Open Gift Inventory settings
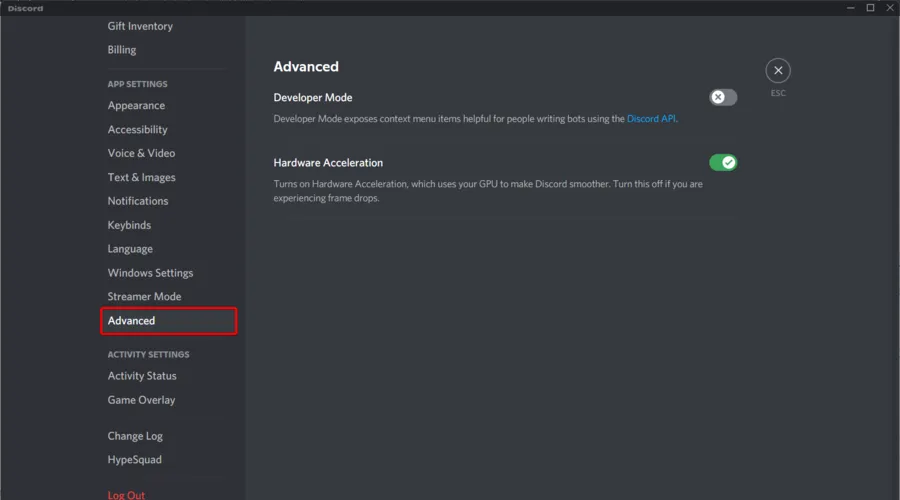900x500 pixels. pos(140,26)
